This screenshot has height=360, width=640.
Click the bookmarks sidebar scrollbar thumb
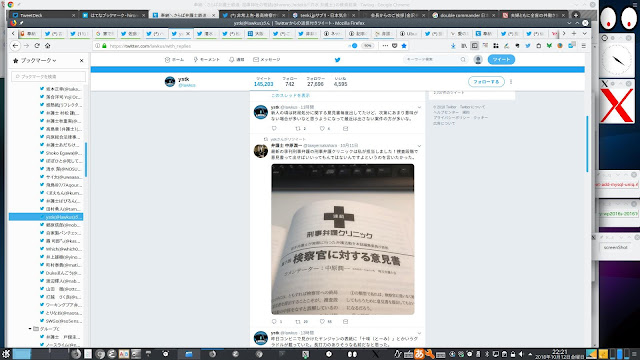pyautogui.click(x=86, y=159)
